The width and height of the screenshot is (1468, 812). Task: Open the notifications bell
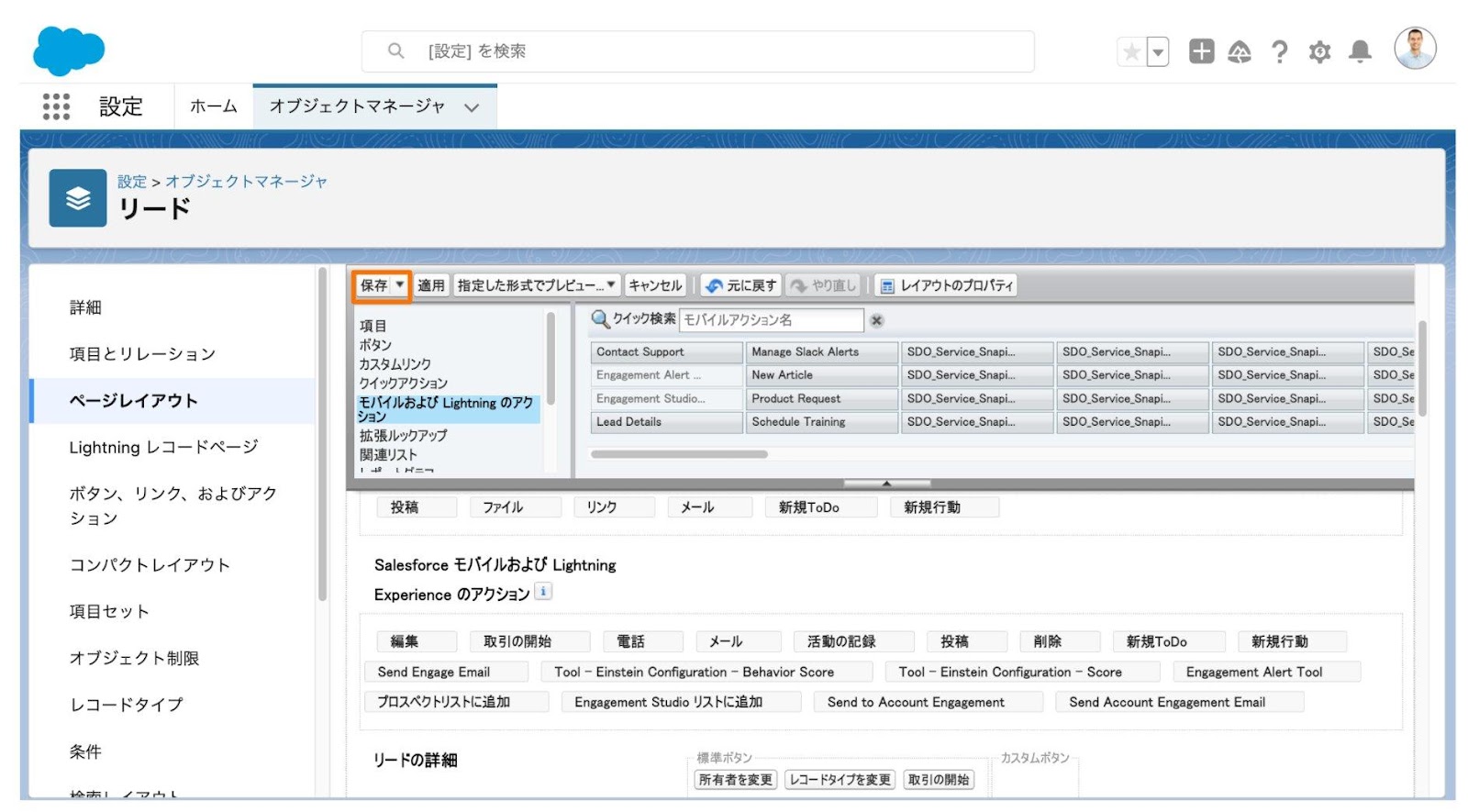pos(1360,52)
